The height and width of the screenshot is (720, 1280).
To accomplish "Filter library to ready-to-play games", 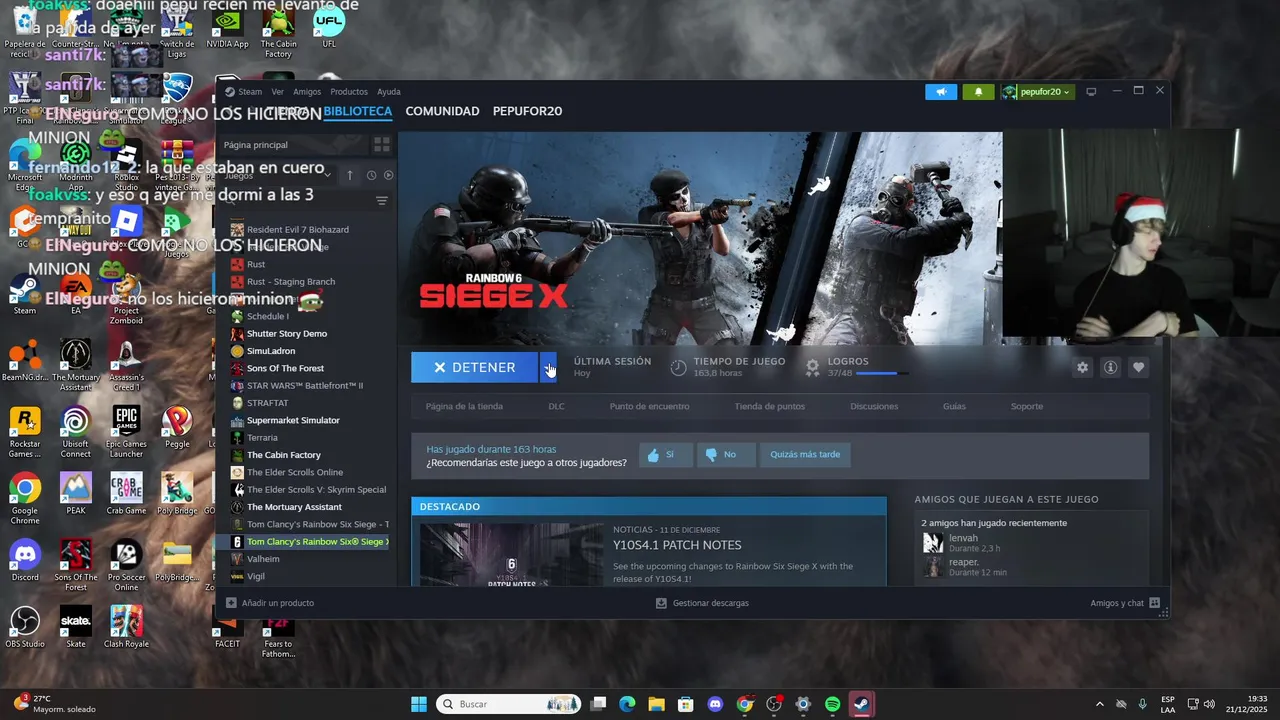I will [388, 175].
